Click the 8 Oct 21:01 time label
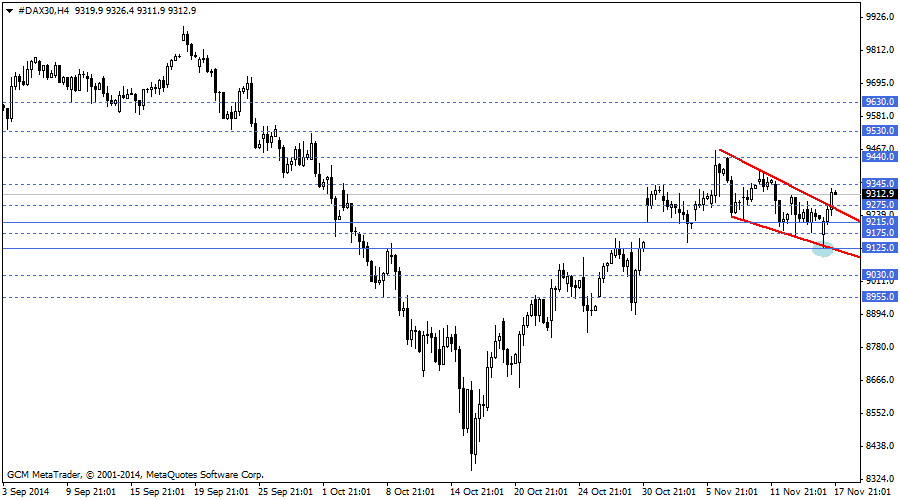This screenshot has width=900, height=500. click(410, 492)
